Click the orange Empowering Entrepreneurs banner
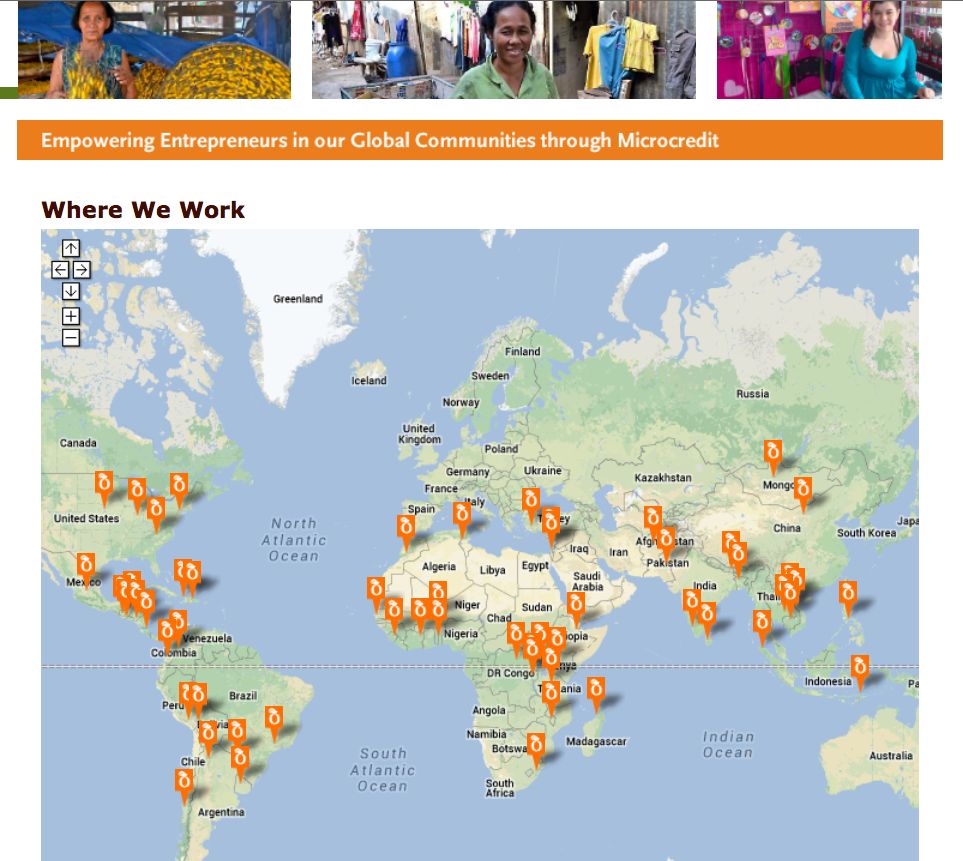The height and width of the screenshot is (861, 963). coord(479,140)
